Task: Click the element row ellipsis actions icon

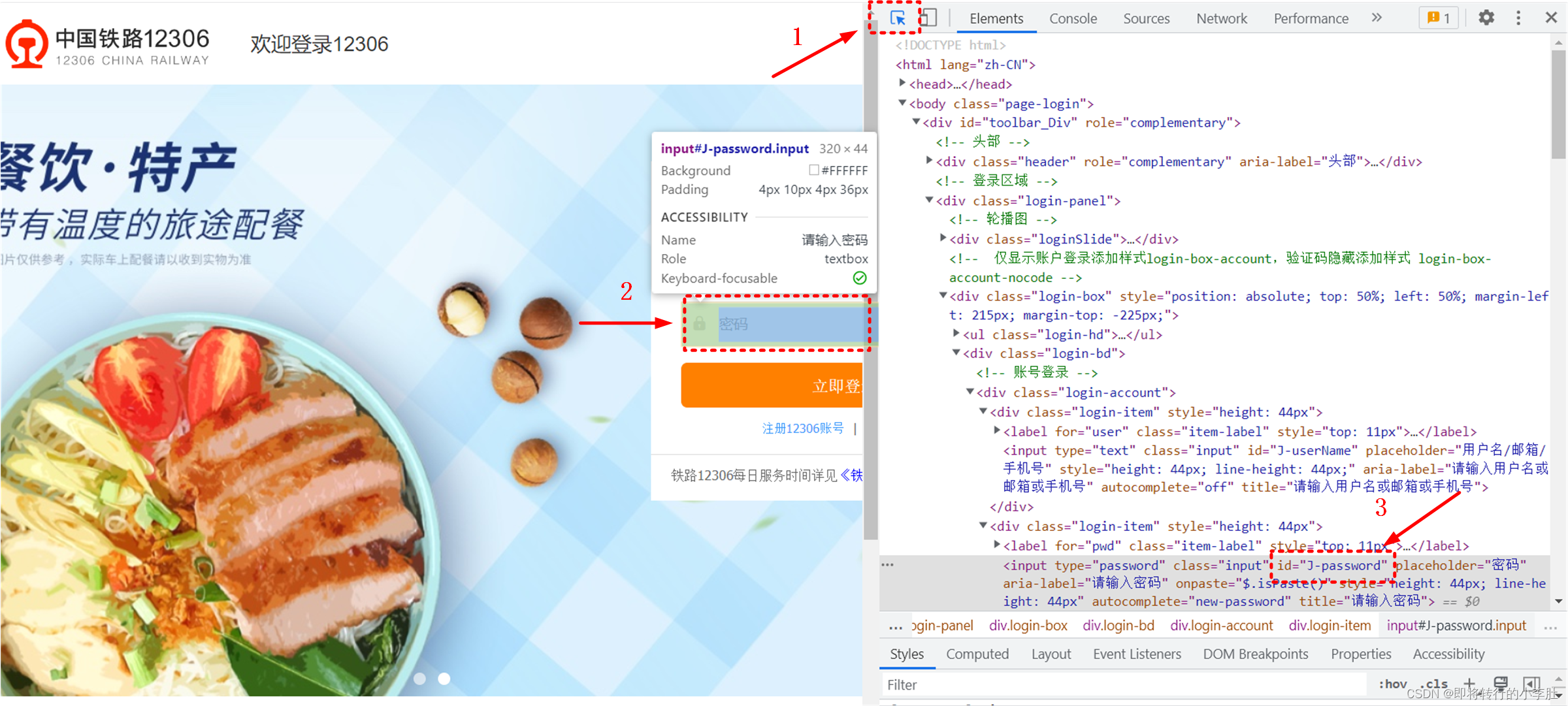Action: click(888, 565)
